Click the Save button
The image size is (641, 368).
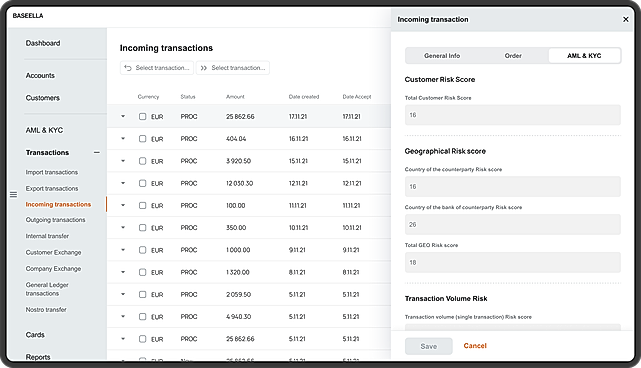(x=429, y=346)
